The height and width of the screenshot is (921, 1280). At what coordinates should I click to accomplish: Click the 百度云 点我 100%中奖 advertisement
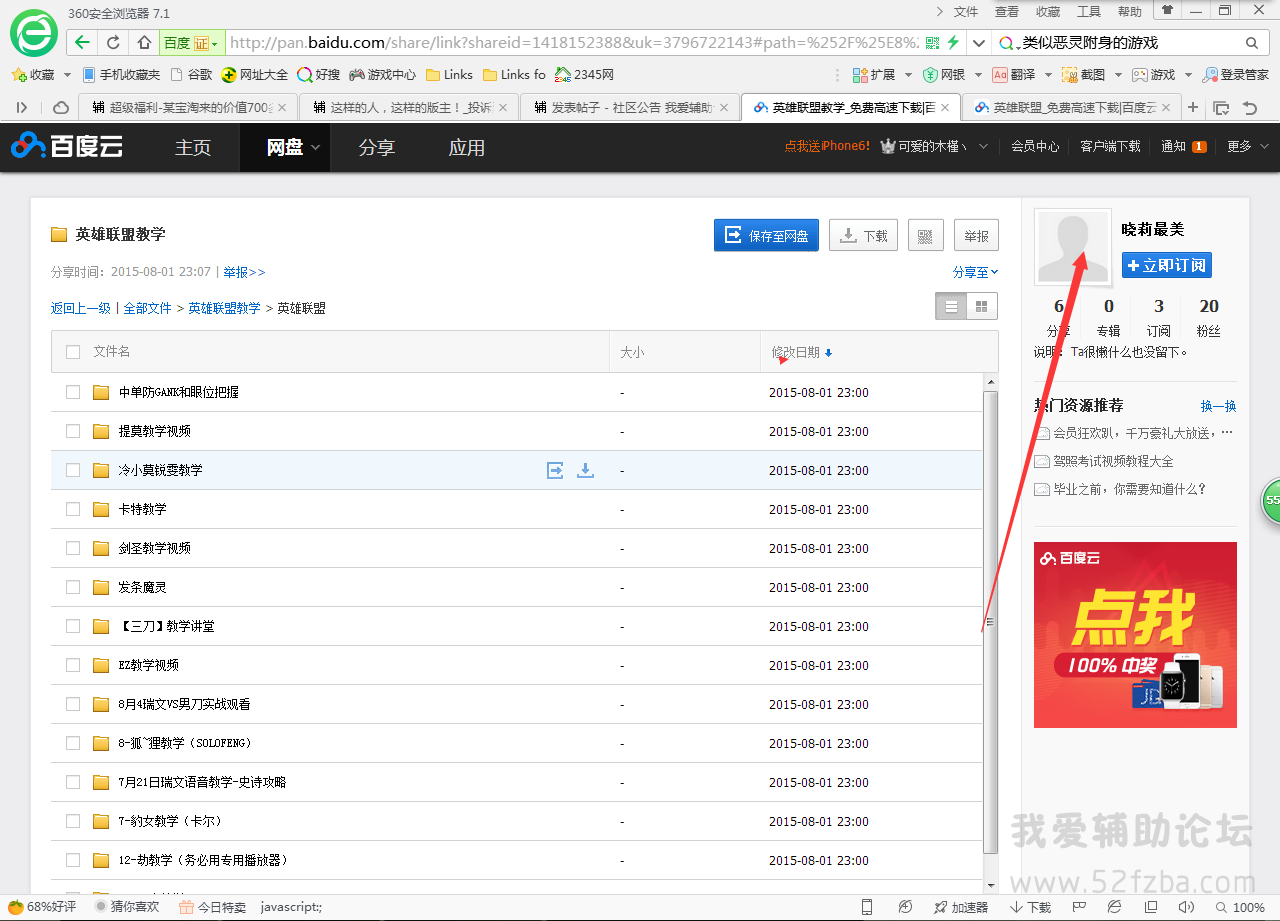click(x=1135, y=635)
